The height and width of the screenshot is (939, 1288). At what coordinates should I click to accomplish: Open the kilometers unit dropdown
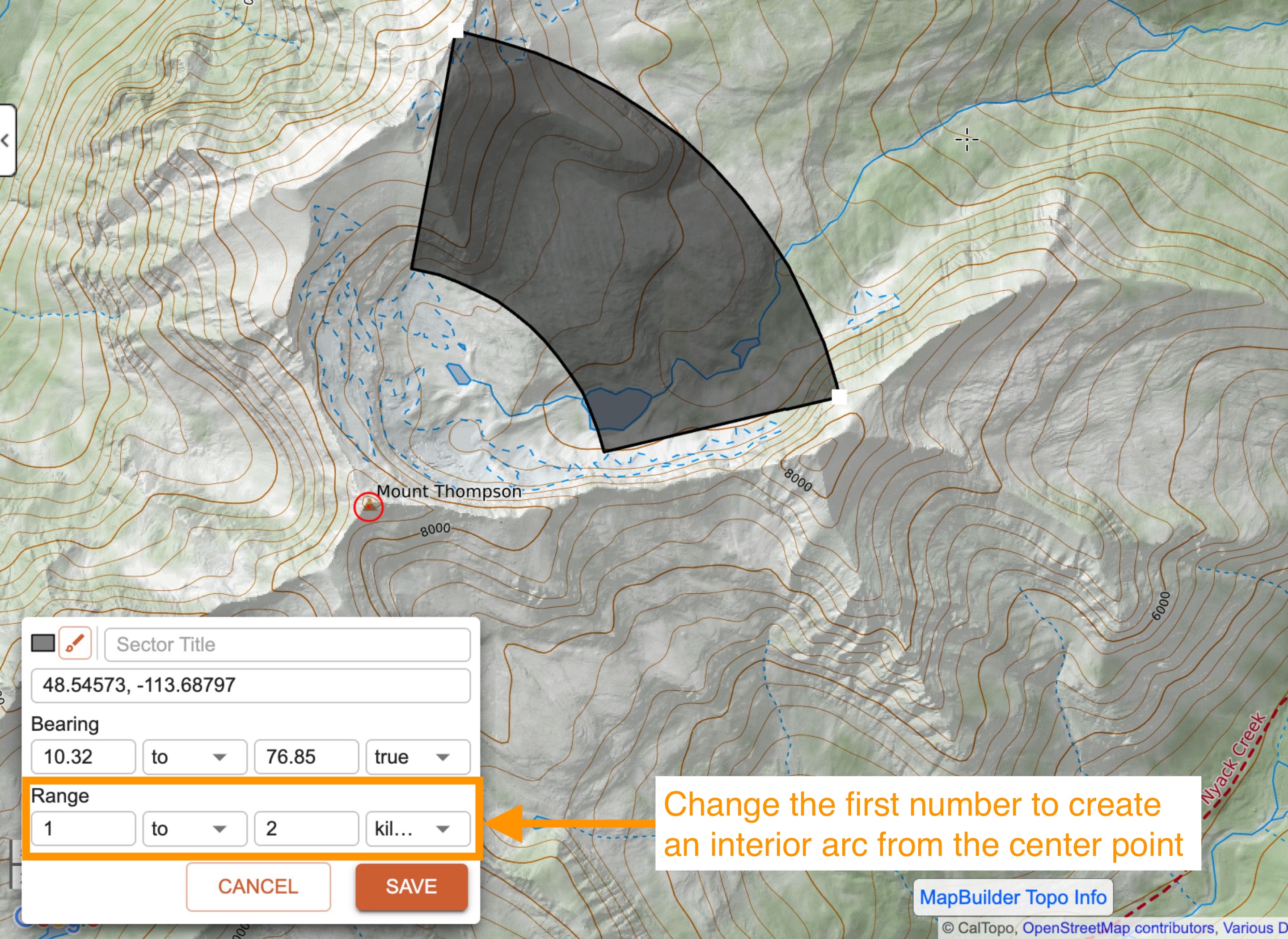tap(418, 829)
